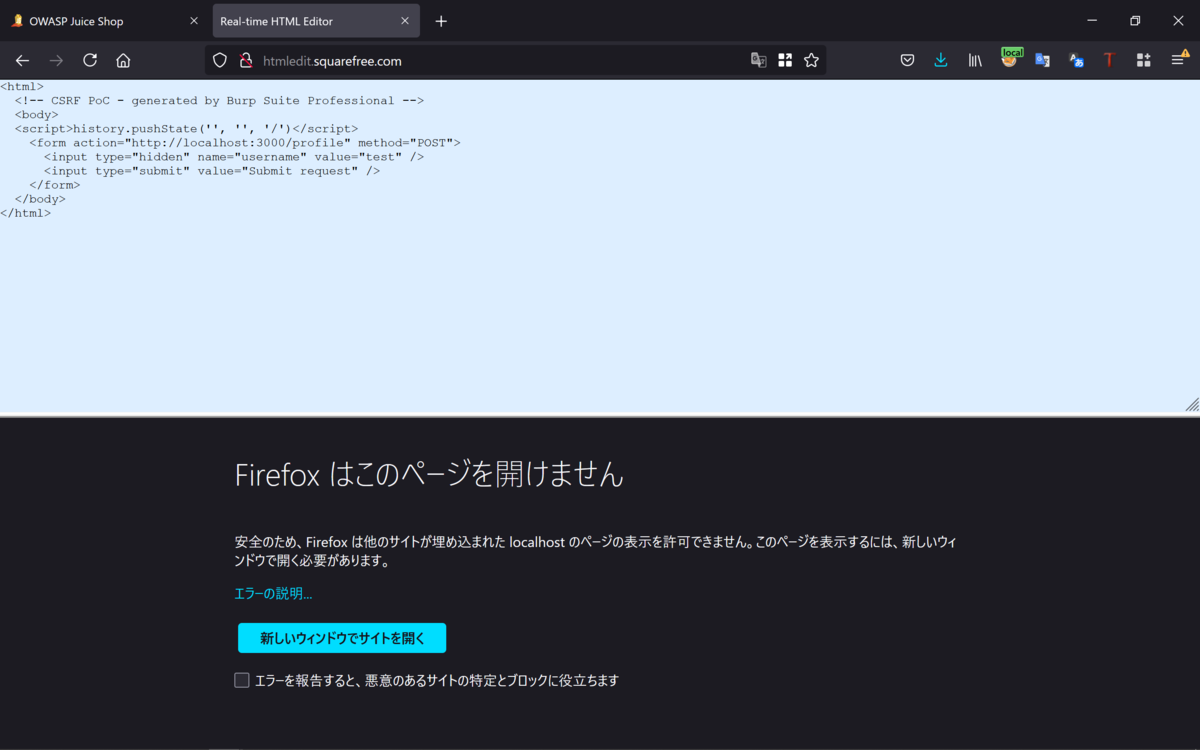Open the Firefox application menu
1200x750 pixels.
point(1179,60)
